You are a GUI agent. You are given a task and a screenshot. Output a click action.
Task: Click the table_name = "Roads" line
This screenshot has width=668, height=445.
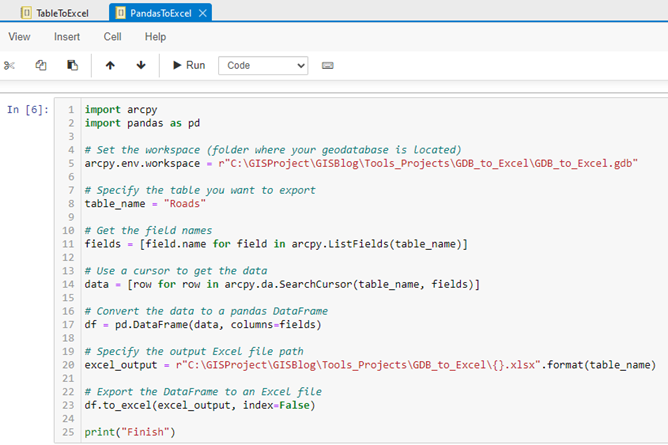tap(145, 204)
